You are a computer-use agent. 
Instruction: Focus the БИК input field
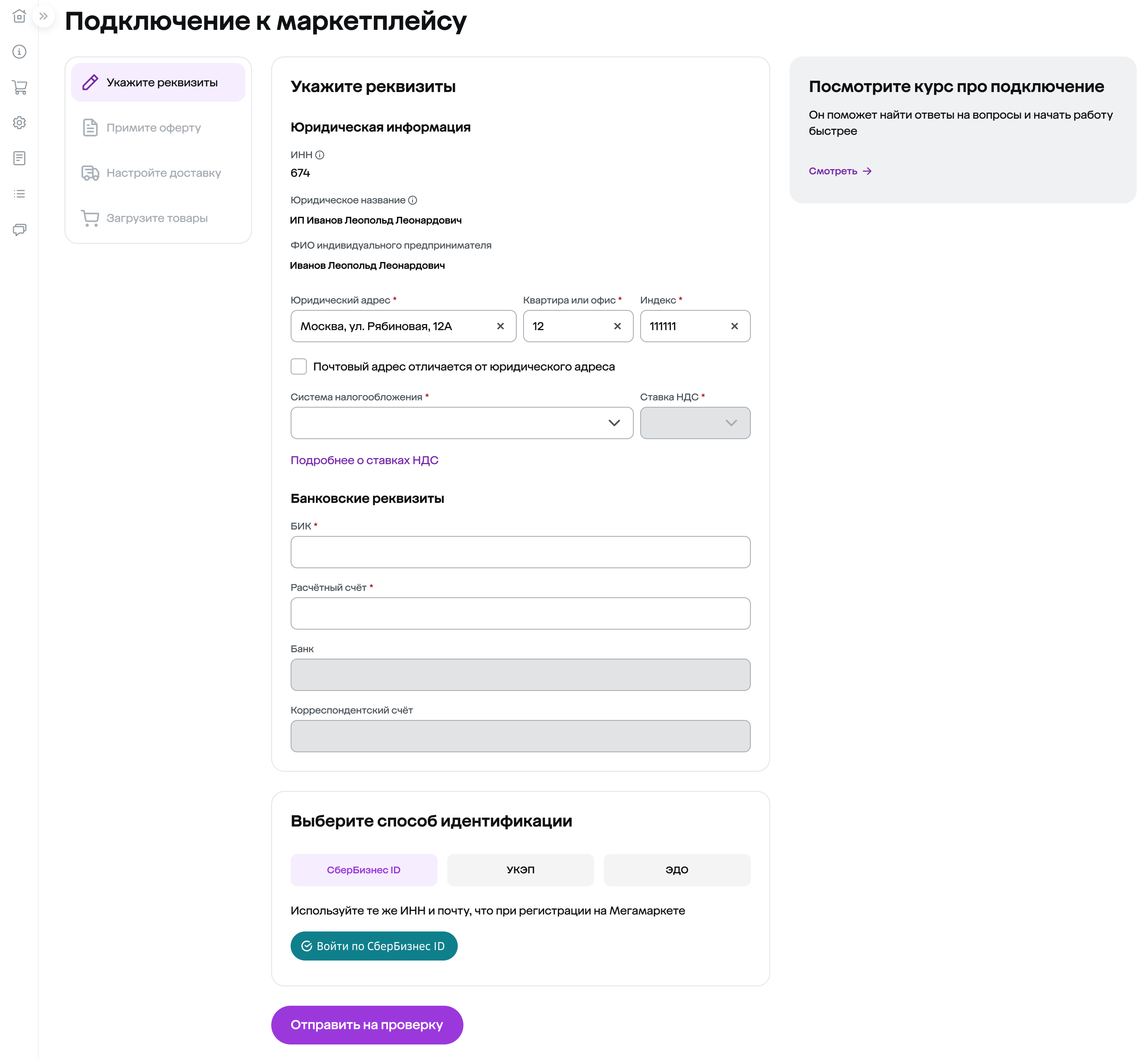click(x=520, y=552)
